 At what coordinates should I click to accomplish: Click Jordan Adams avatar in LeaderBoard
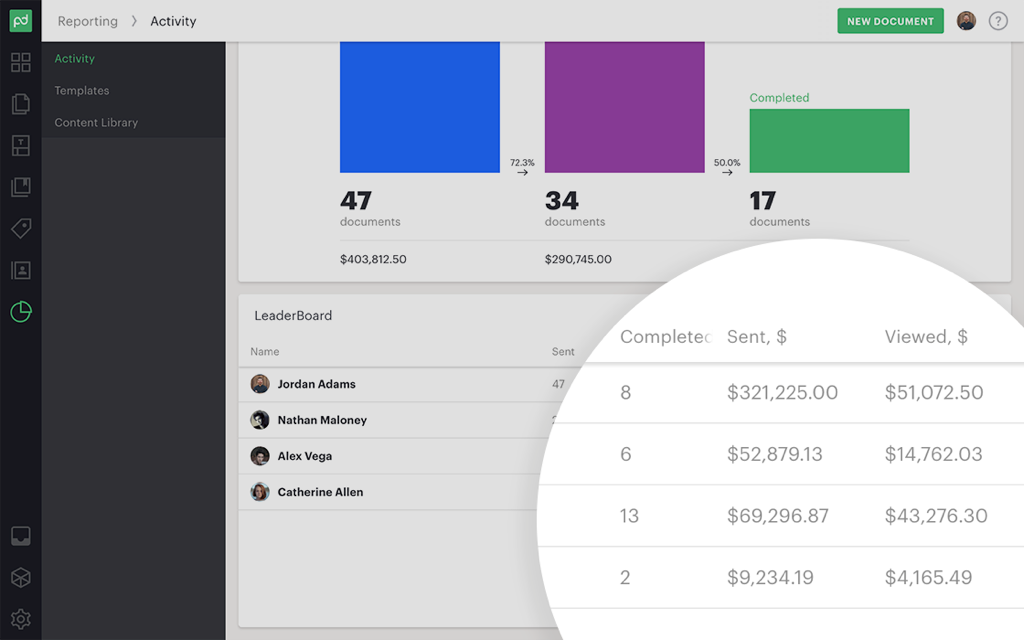click(x=260, y=384)
